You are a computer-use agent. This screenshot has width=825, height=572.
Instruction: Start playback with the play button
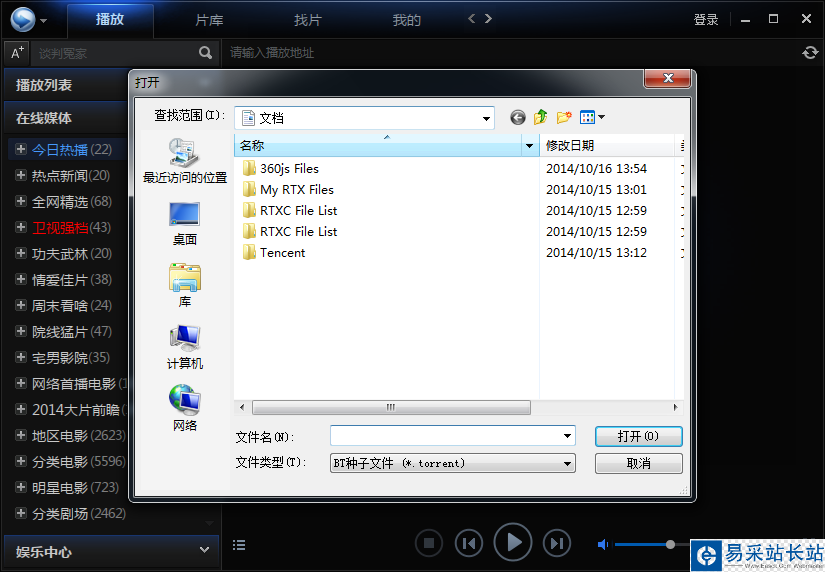[x=512, y=542]
